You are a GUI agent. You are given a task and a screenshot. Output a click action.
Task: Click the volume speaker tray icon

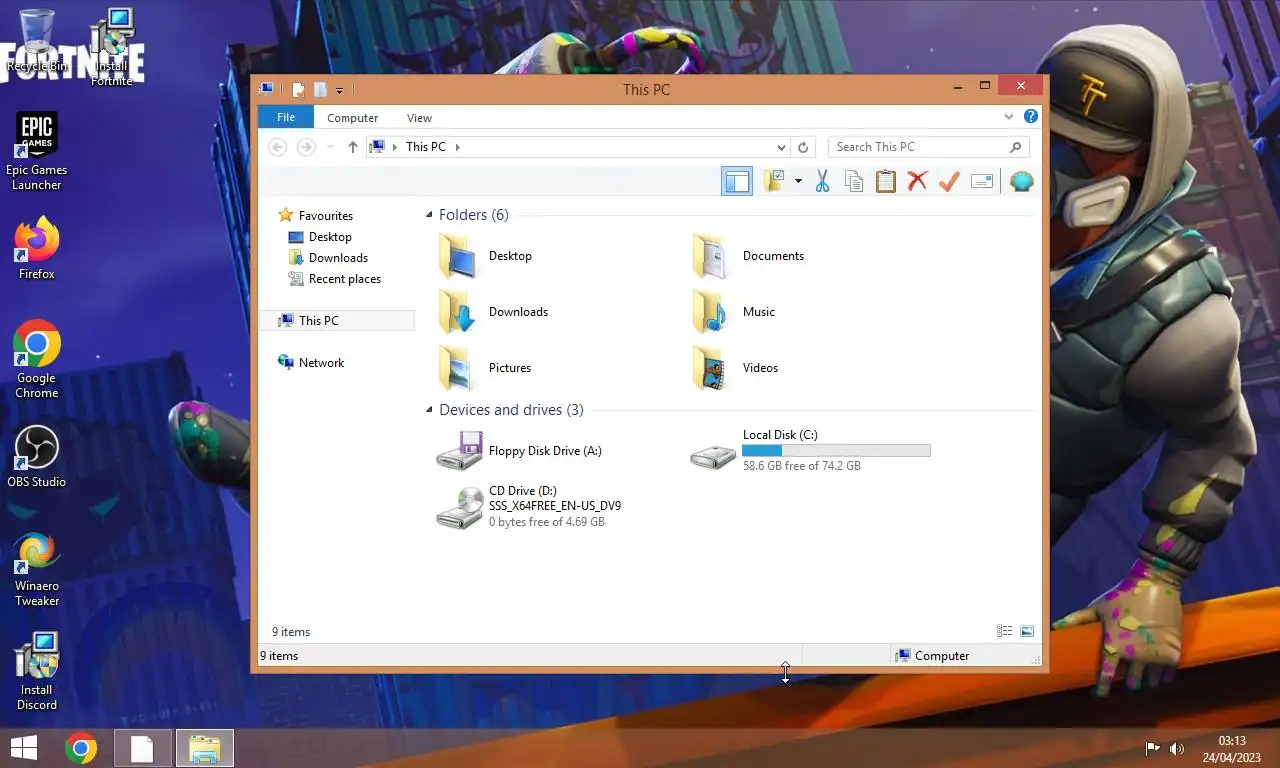pos(1177,749)
